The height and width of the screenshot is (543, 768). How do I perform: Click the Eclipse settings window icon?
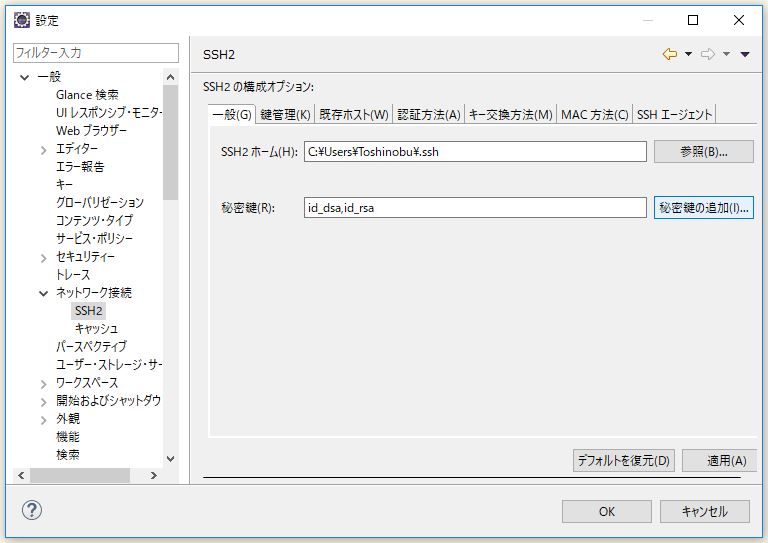(22, 20)
